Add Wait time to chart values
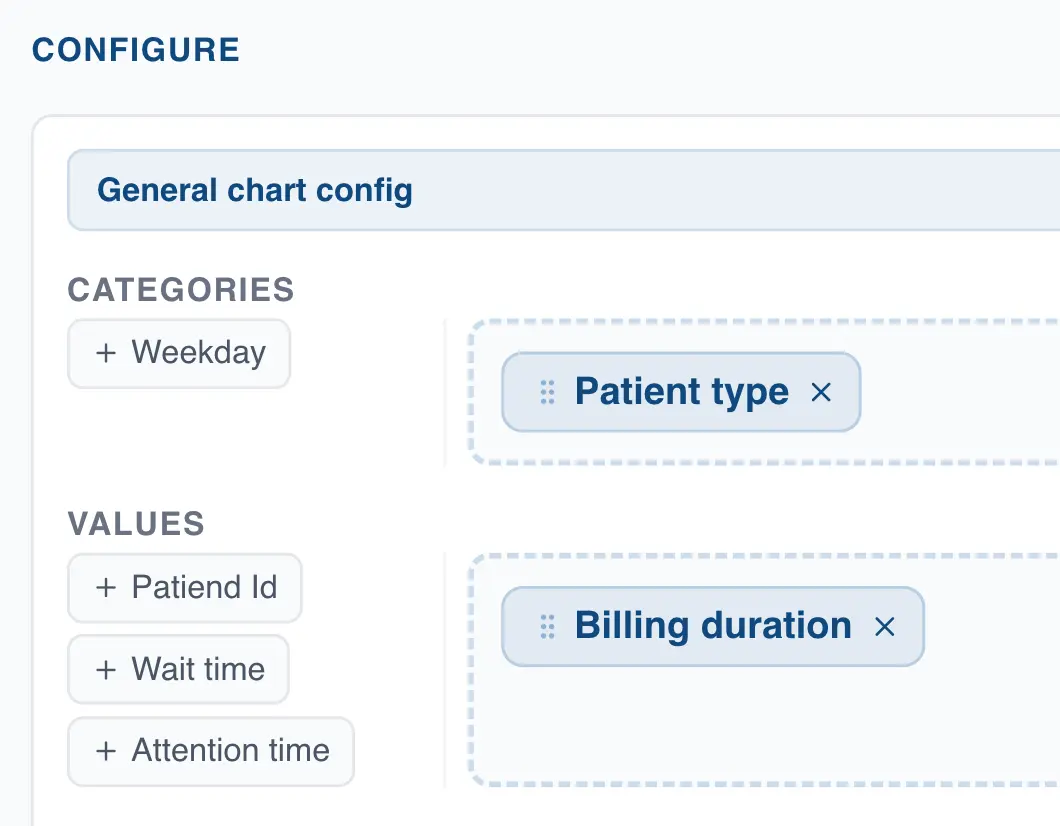Viewport: 1060px width, 826px height. [x=178, y=669]
